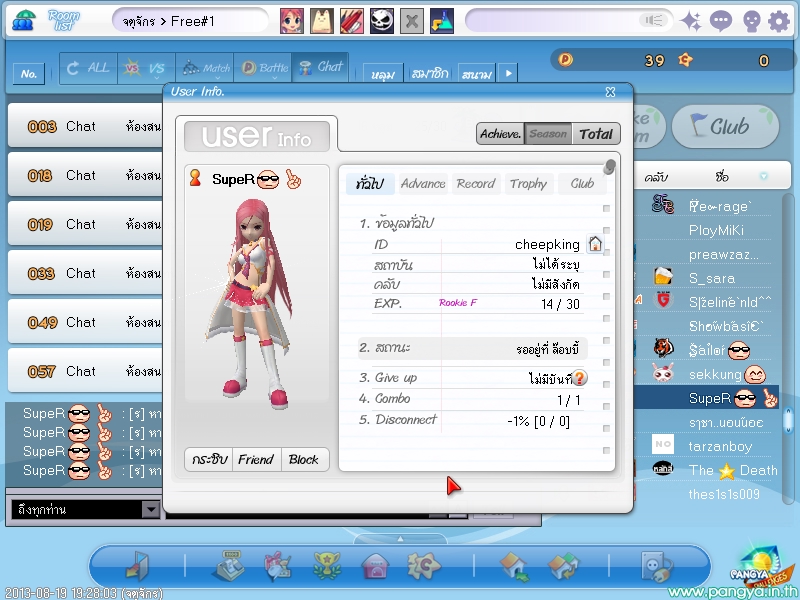Filter rooms by VS tab
The width and height of the screenshot is (800, 600).
pyautogui.click(x=146, y=67)
